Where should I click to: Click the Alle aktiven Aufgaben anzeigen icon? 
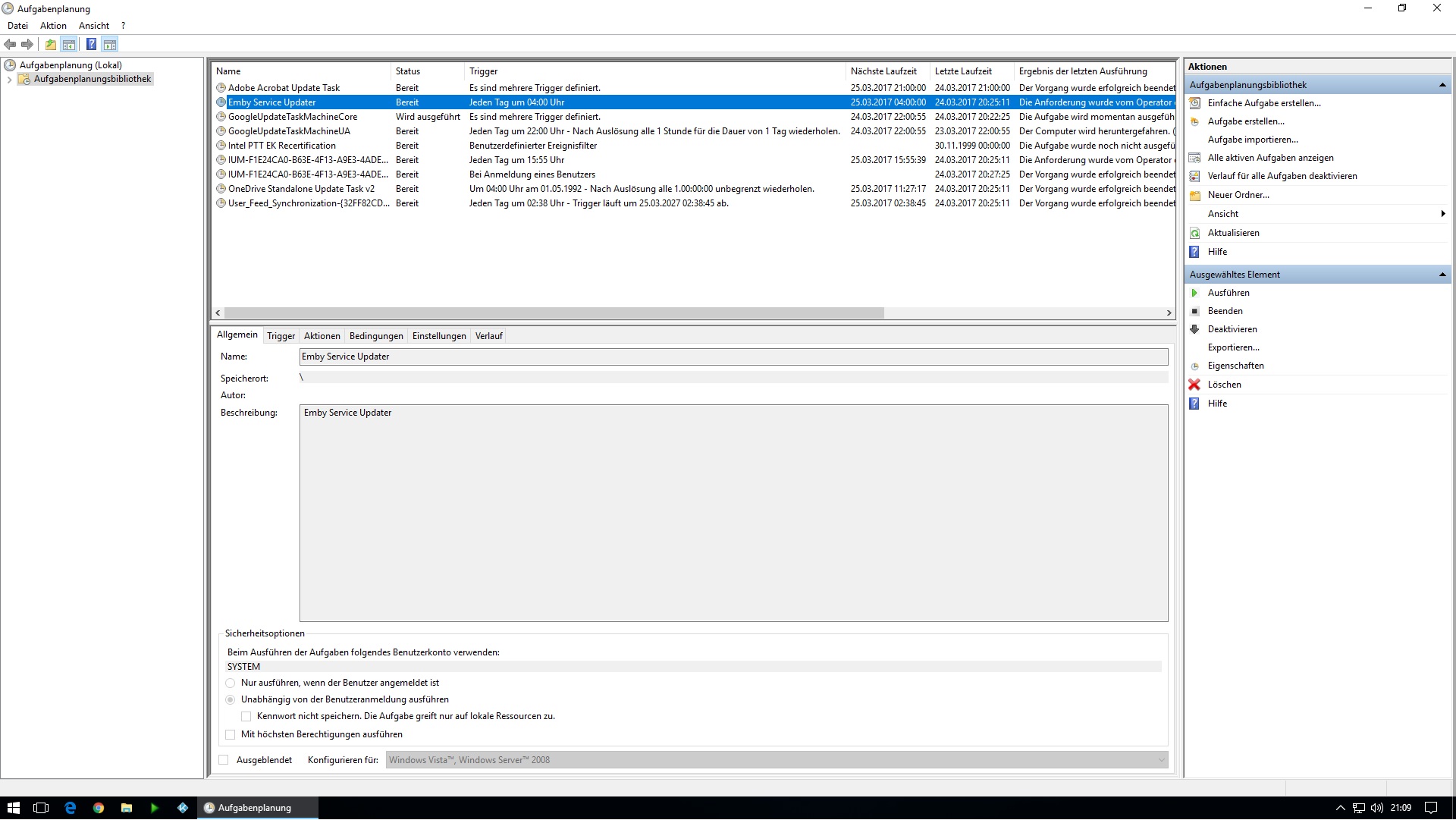click(1195, 158)
